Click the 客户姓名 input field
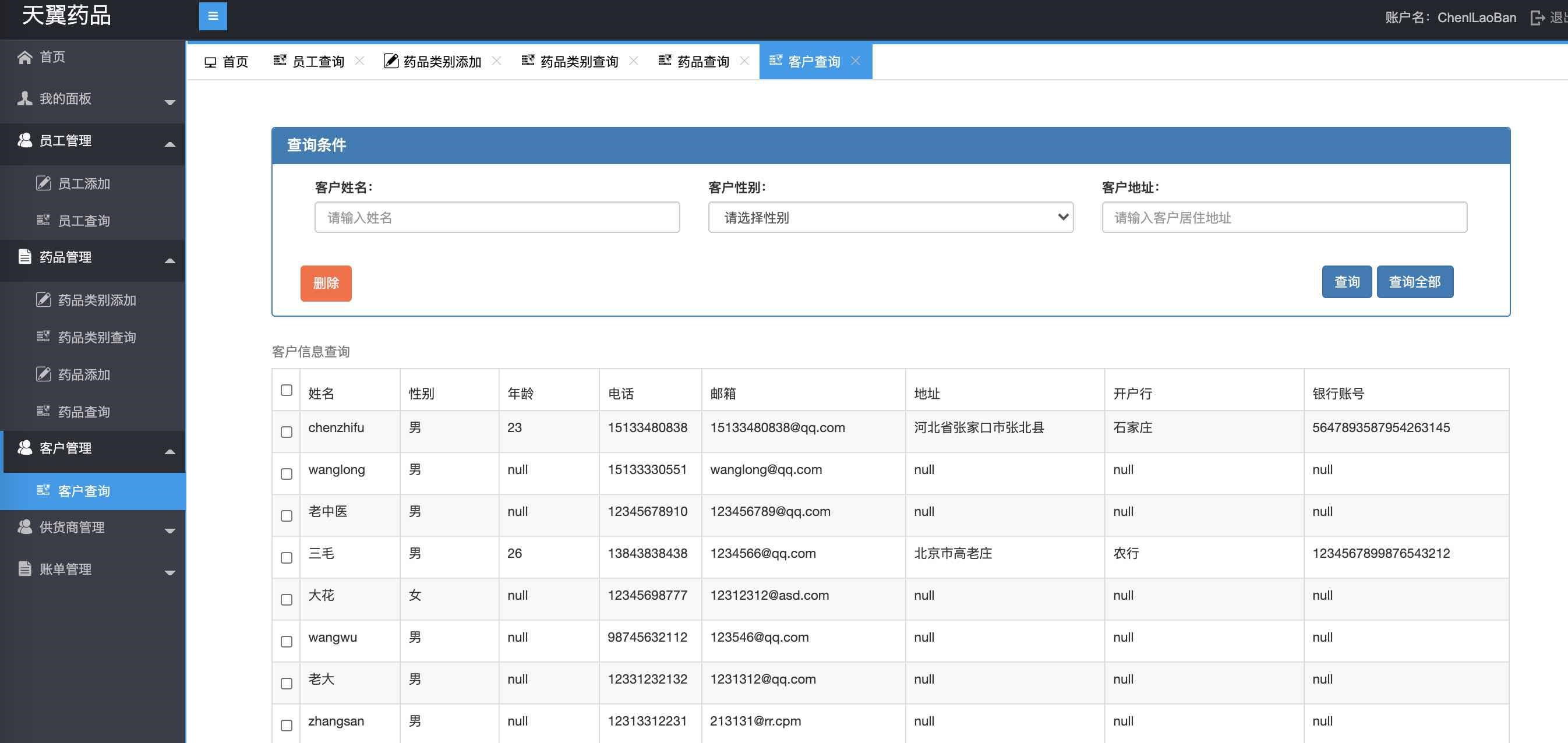Image resolution: width=1568 pixels, height=743 pixels. click(x=497, y=217)
